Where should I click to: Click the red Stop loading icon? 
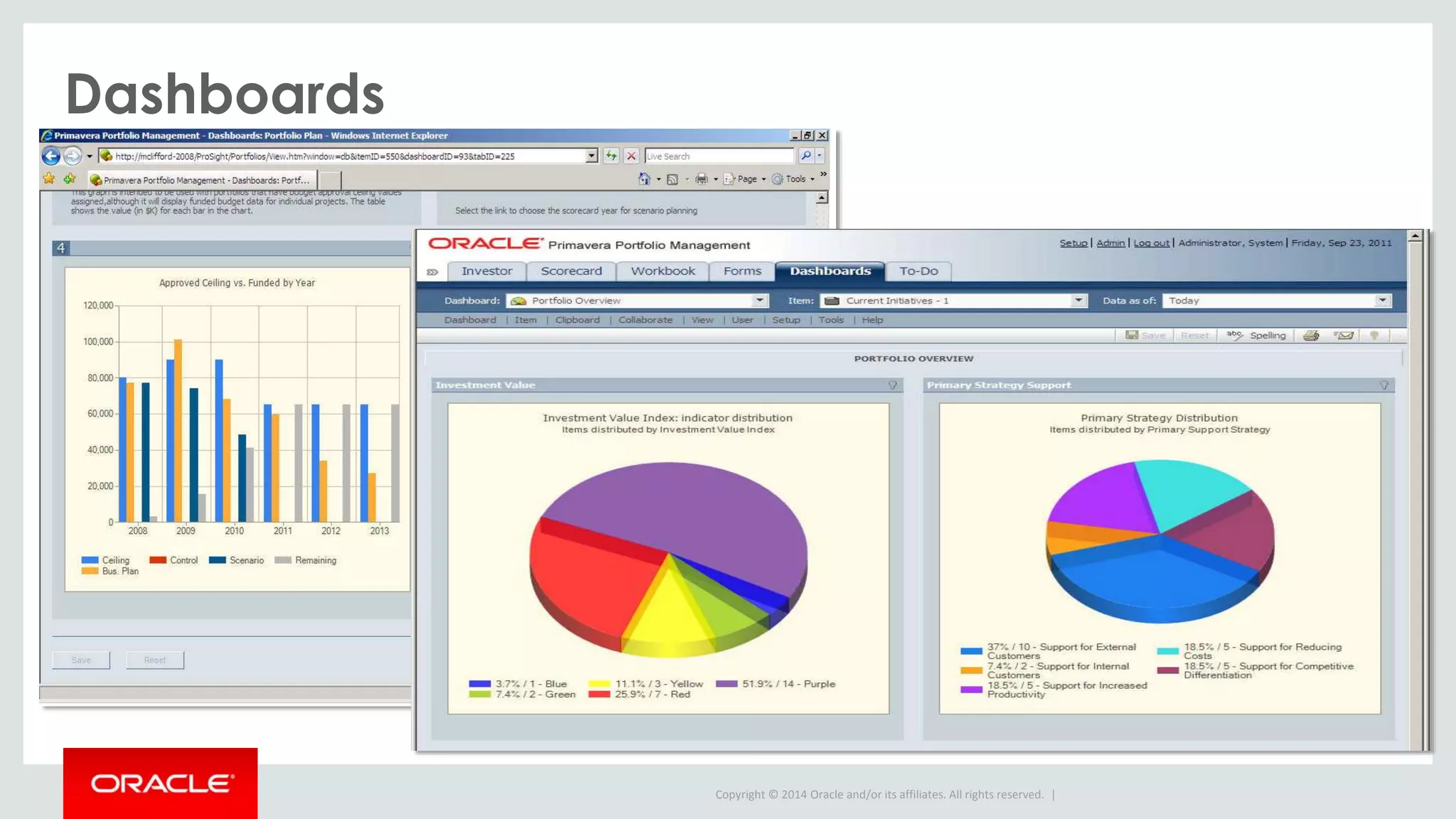(631, 156)
